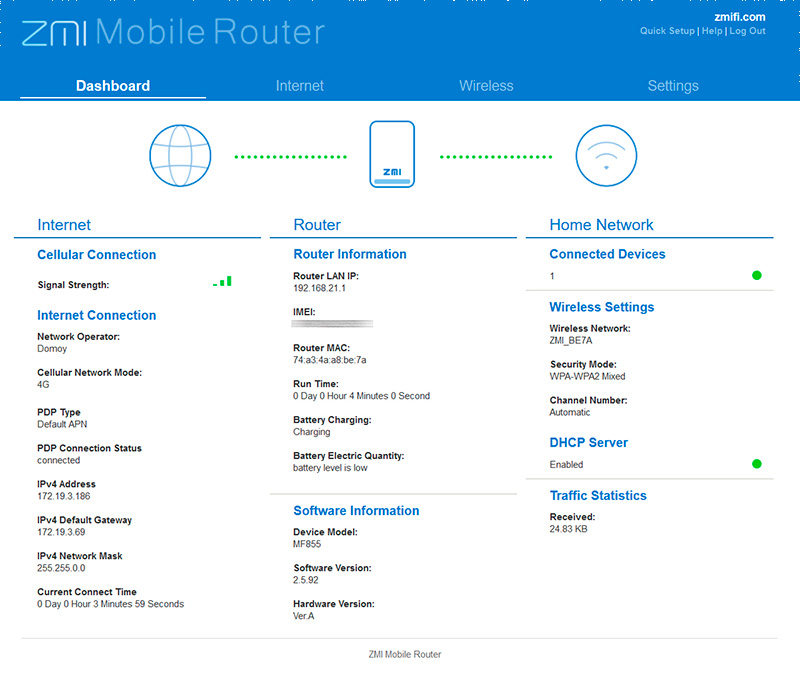Go to the Wireless tab

coord(486,86)
